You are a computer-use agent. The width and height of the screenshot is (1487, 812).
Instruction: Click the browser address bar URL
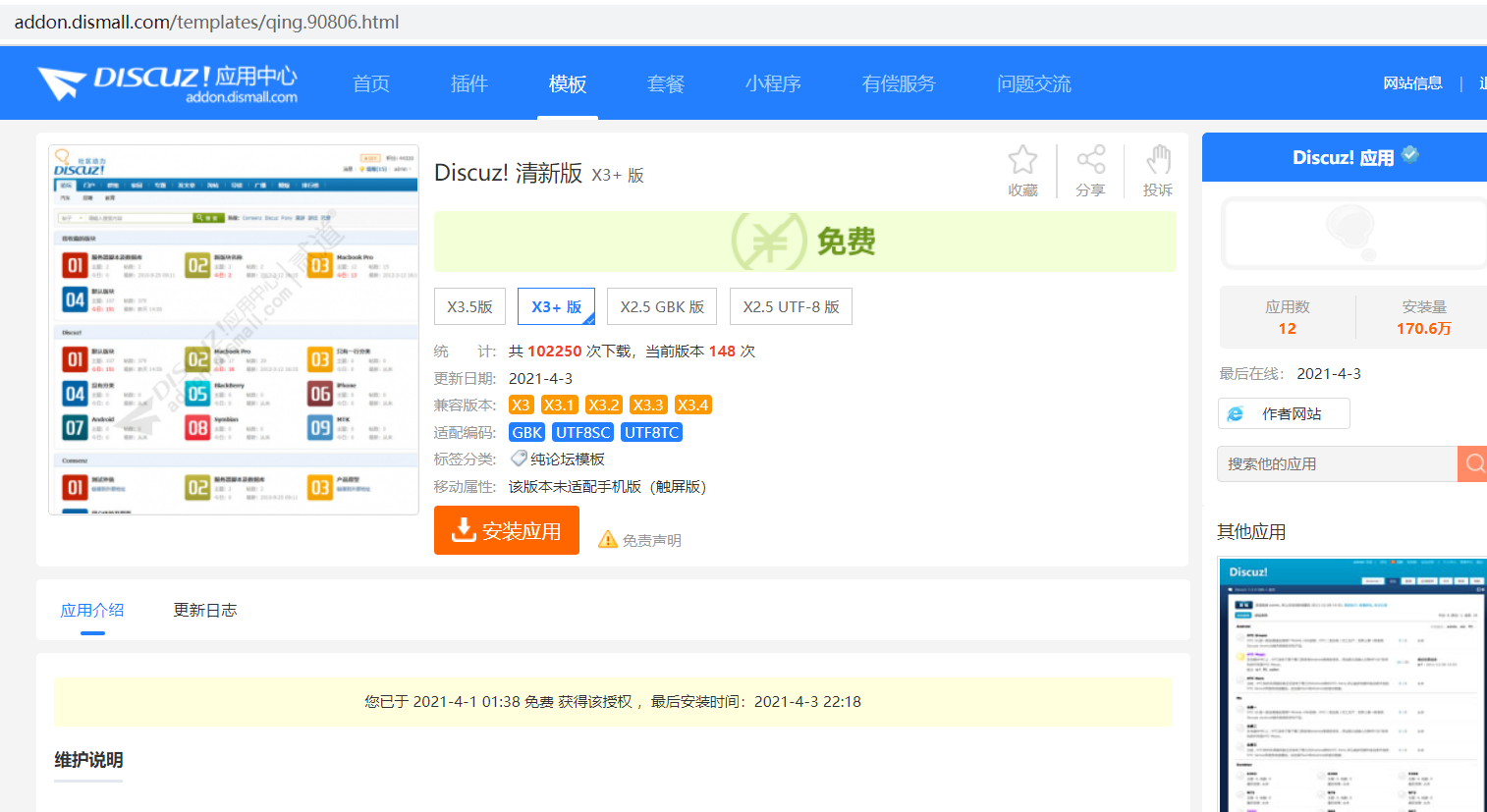pyautogui.click(x=206, y=22)
